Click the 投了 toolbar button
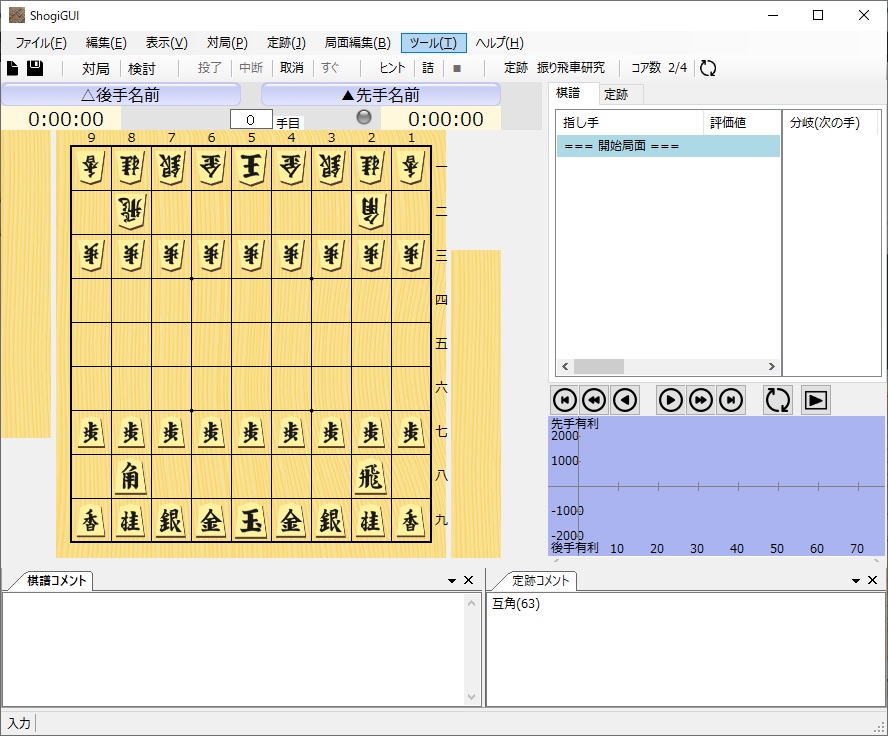 (x=210, y=68)
